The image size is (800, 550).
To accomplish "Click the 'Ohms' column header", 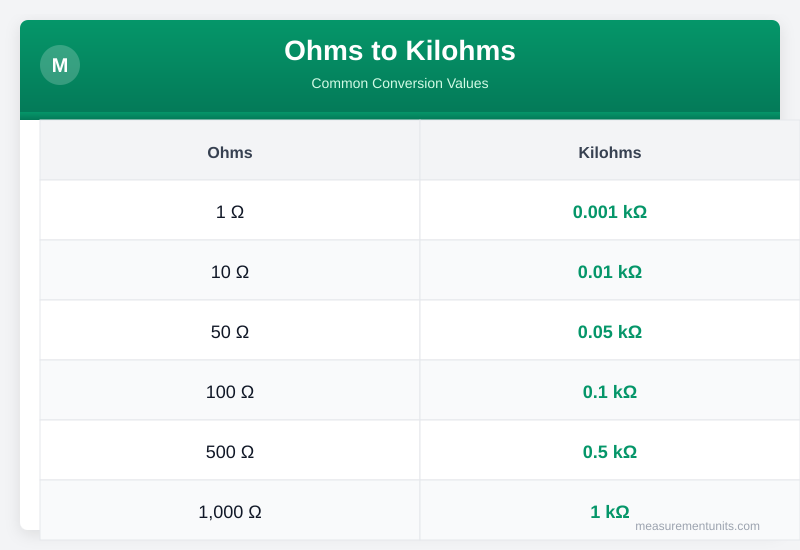I will [x=230, y=150].
